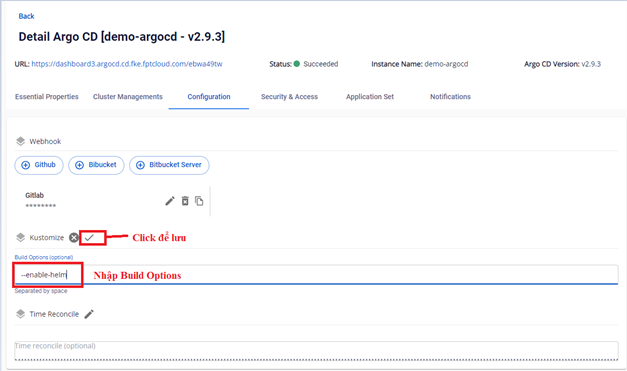Viewport: 627px width, 371px height.
Task: Click the Time Reconcile layers icon
Action: [x=20, y=314]
